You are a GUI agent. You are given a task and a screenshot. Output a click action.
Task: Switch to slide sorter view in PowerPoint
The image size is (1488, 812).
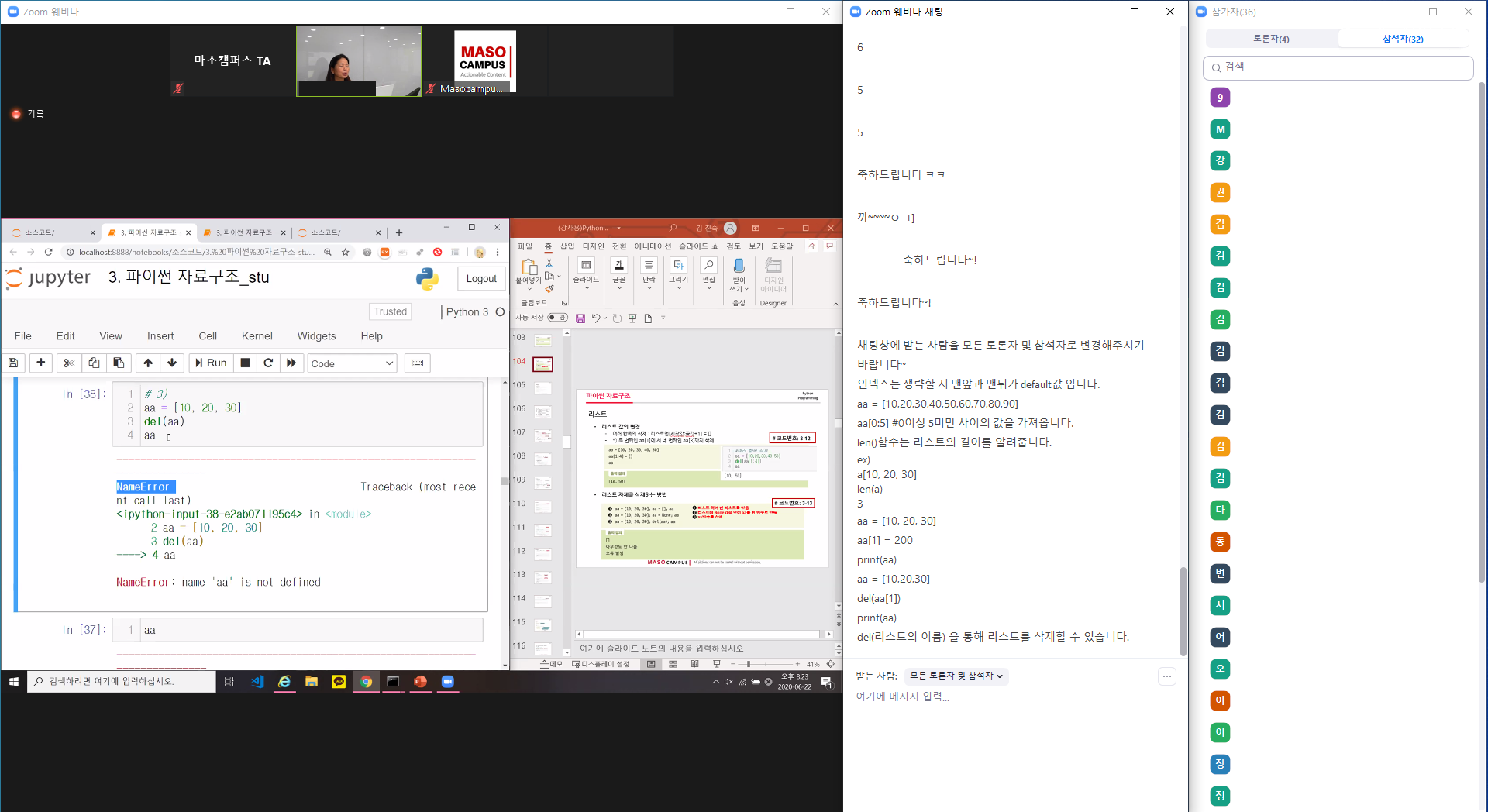coord(673,664)
